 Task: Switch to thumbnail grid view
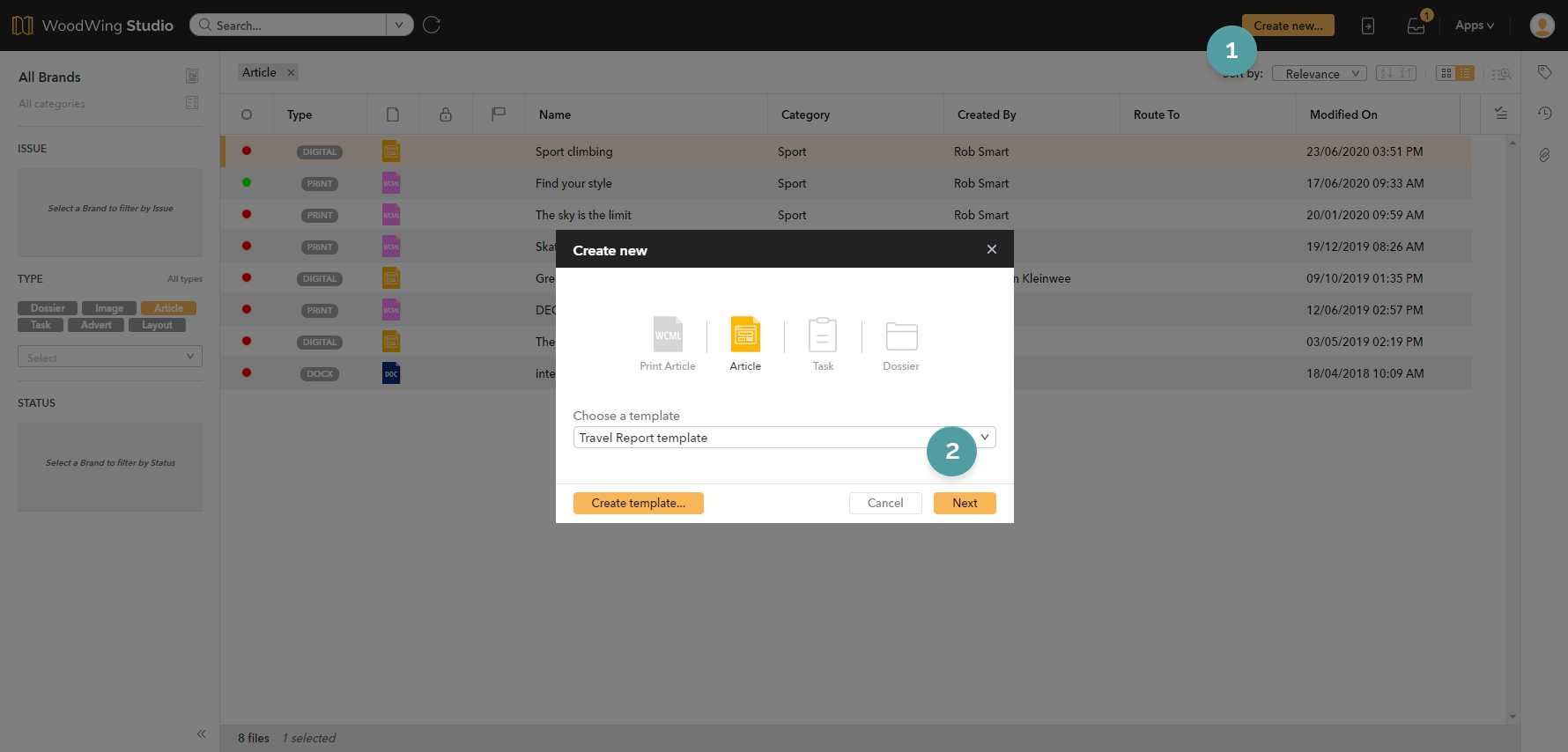[x=1446, y=73]
